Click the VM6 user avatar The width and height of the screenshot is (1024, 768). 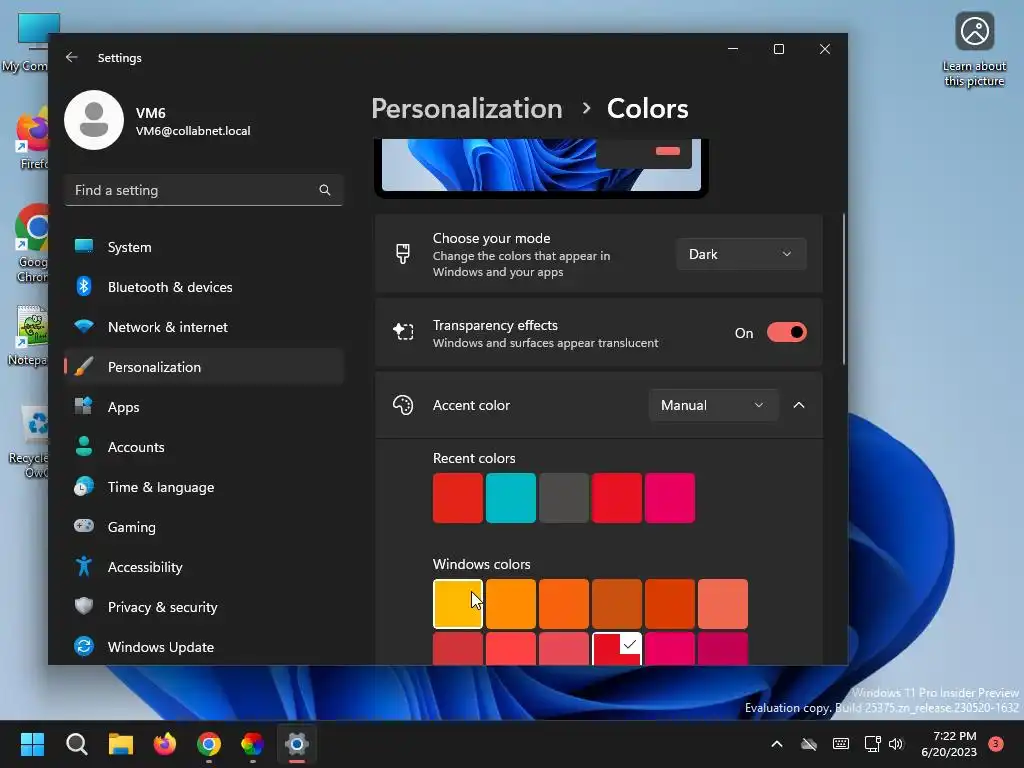click(94, 120)
